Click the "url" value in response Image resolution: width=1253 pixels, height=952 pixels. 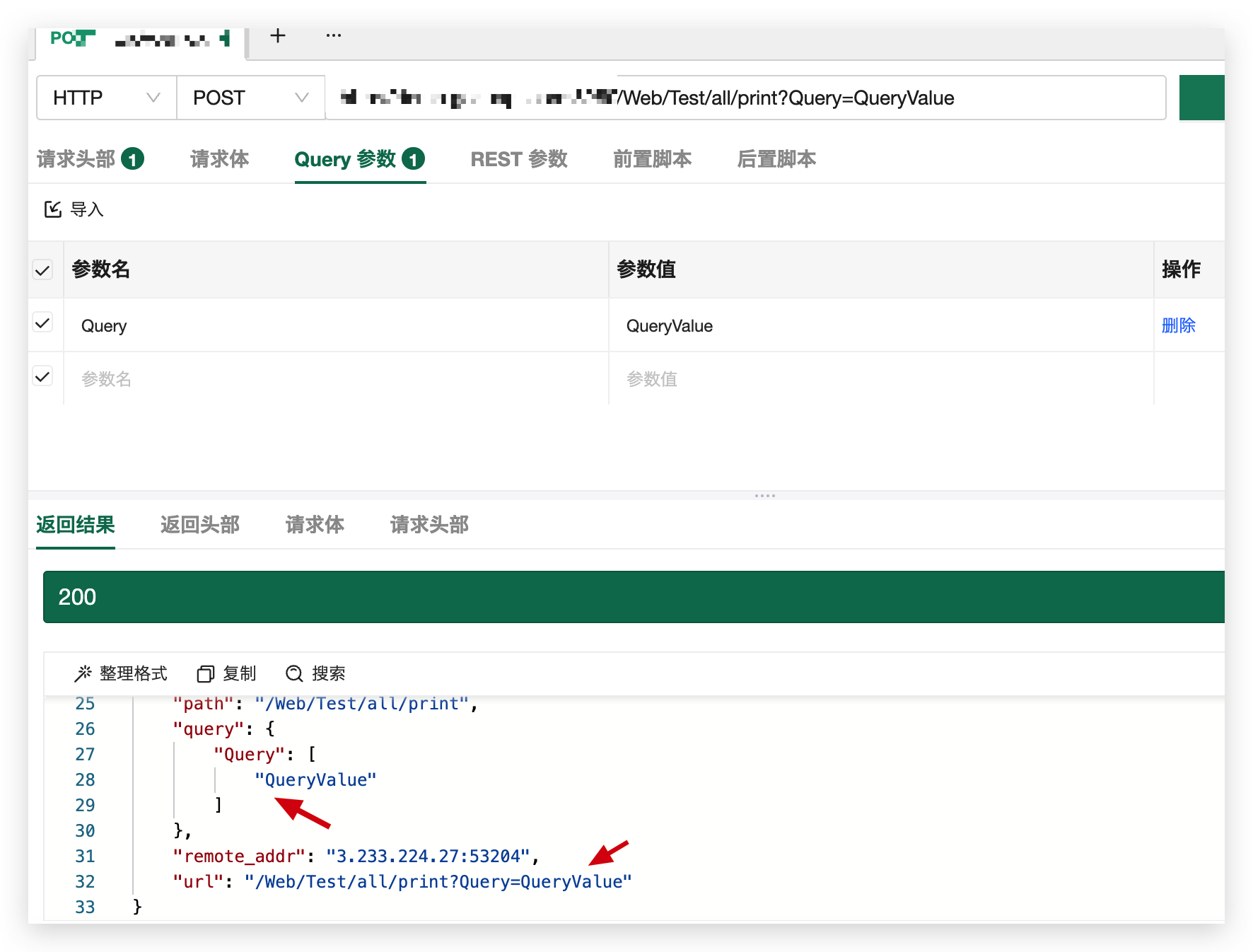[x=438, y=882]
